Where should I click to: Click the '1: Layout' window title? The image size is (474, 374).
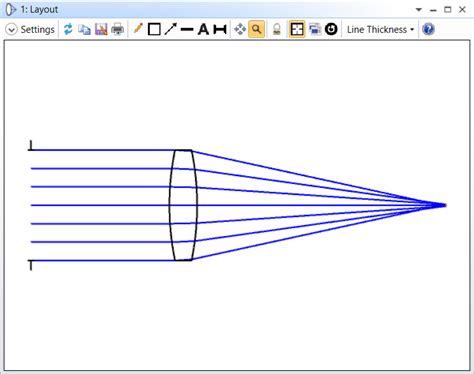coord(39,10)
